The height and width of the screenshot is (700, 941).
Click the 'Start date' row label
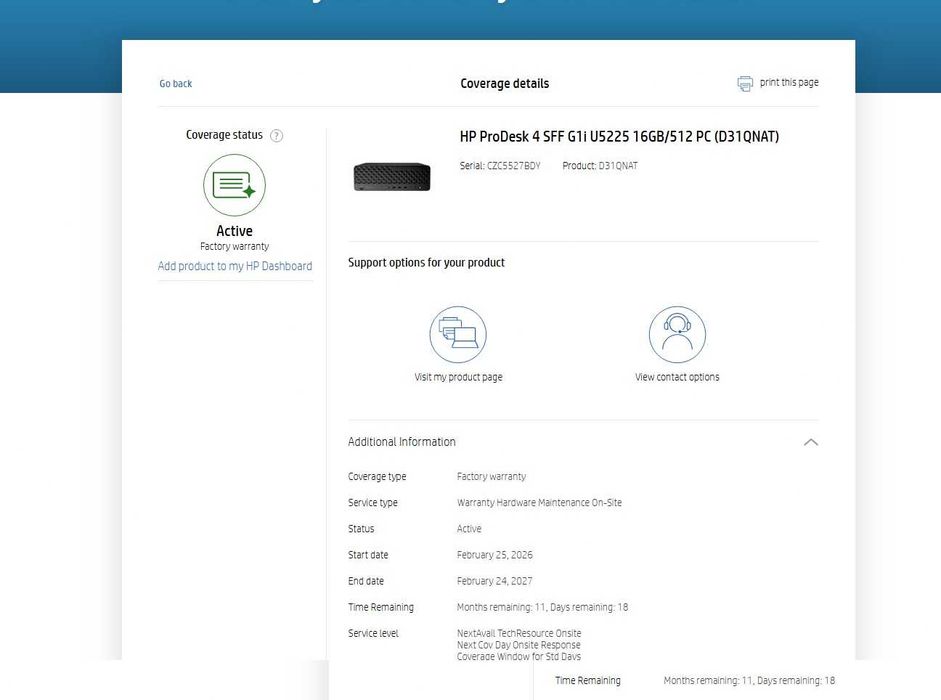click(x=368, y=555)
